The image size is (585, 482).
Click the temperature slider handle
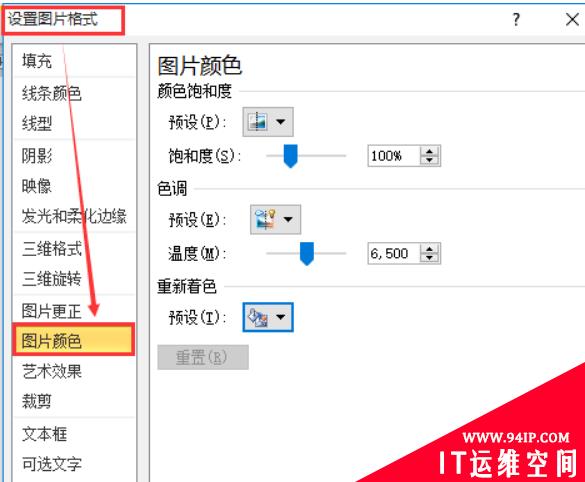tap(307, 254)
